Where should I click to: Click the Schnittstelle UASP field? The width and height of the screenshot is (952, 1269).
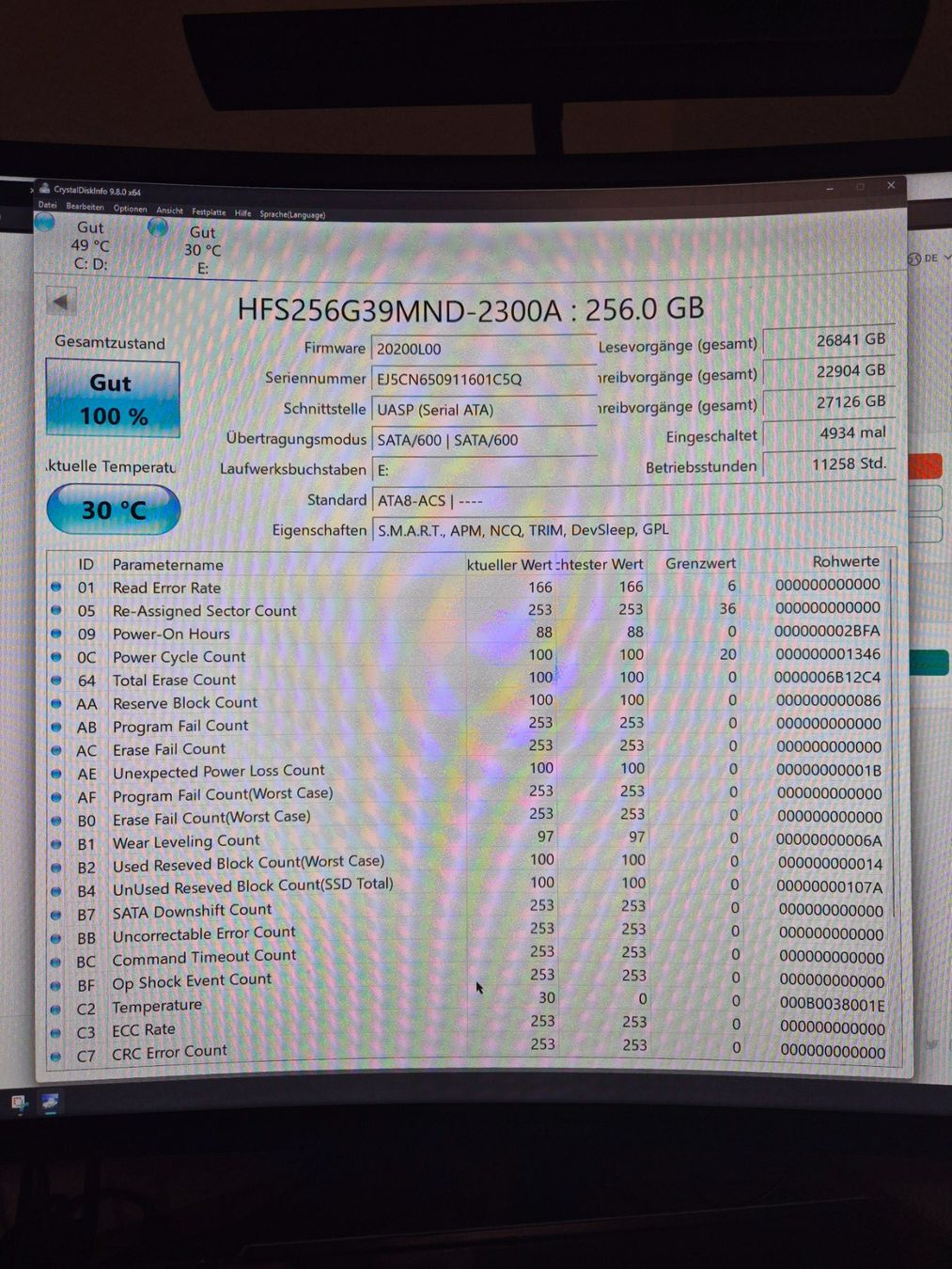[x=484, y=410]
